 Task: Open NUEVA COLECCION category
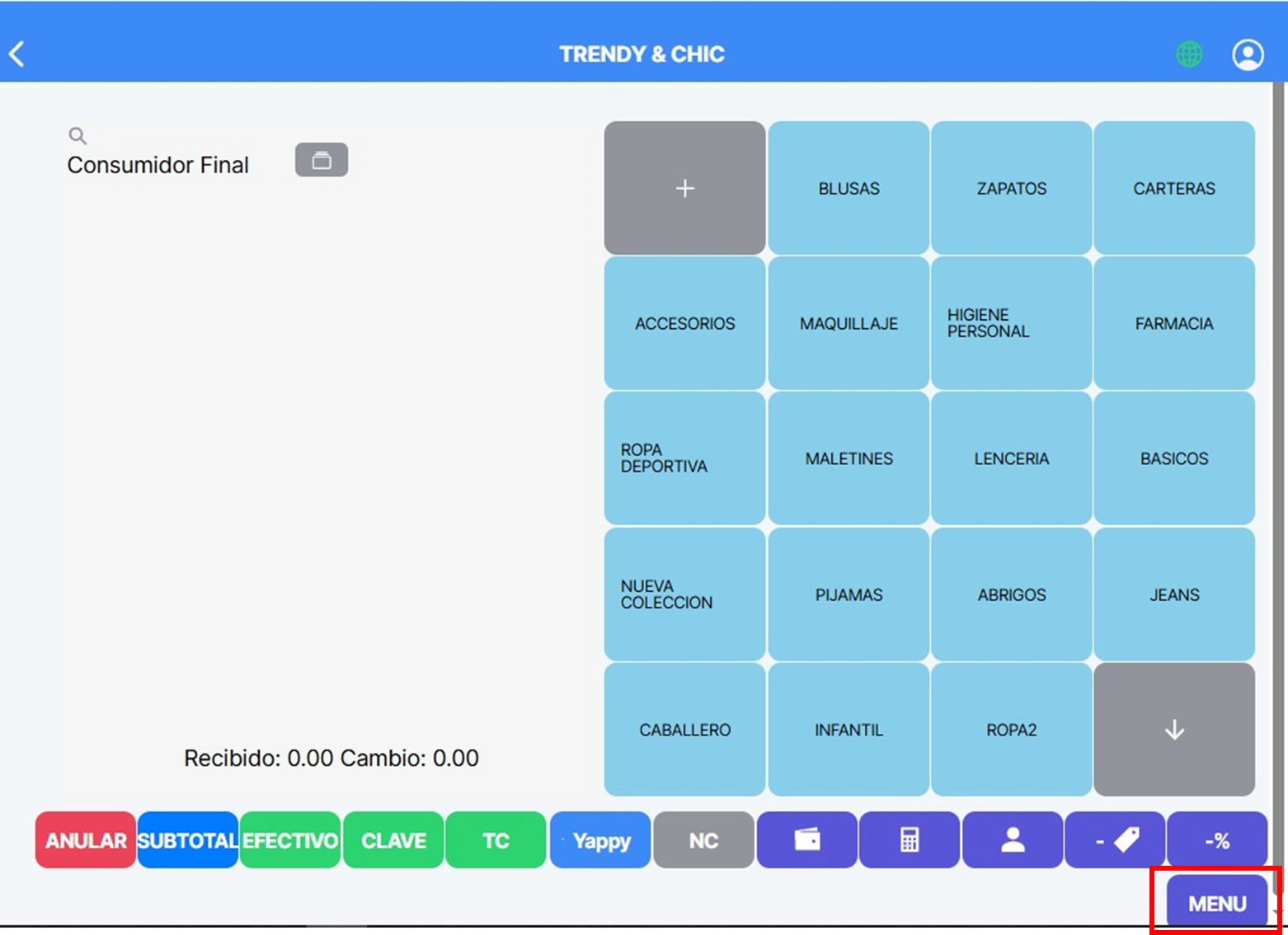point(684,594)
